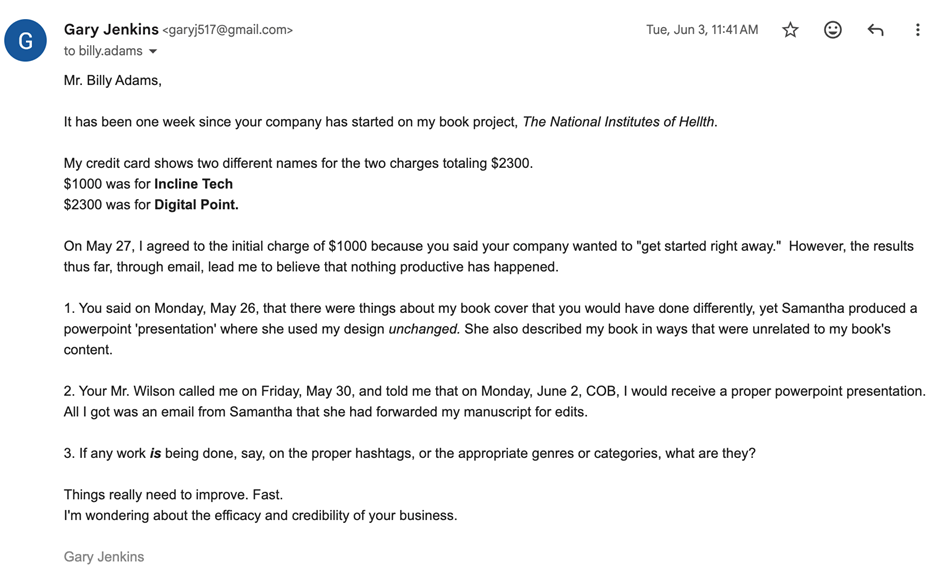
Task: Click the blue G sender avatar
Action: click(26, 40)
